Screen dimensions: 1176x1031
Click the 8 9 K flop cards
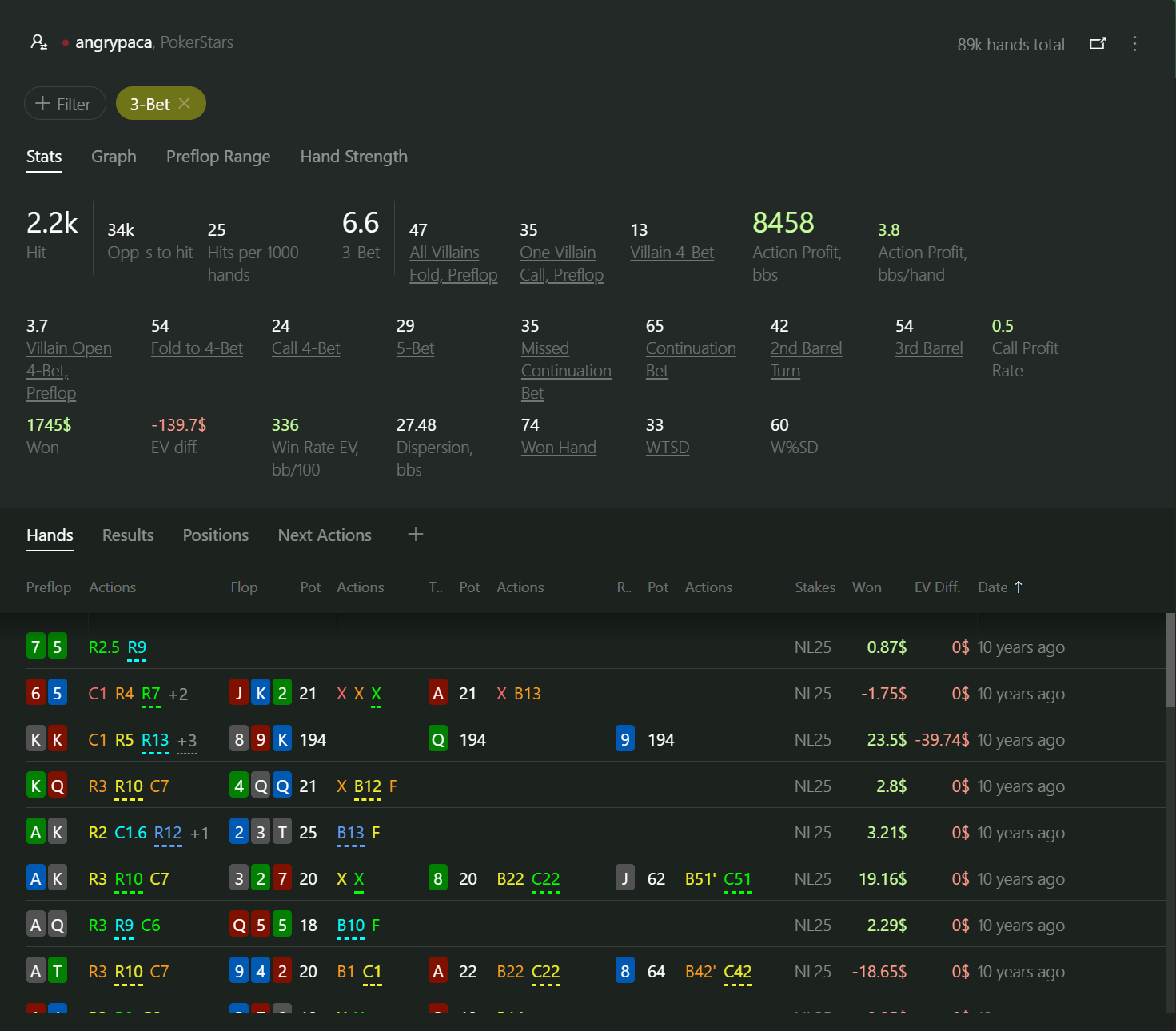click(x=261, y=739)
